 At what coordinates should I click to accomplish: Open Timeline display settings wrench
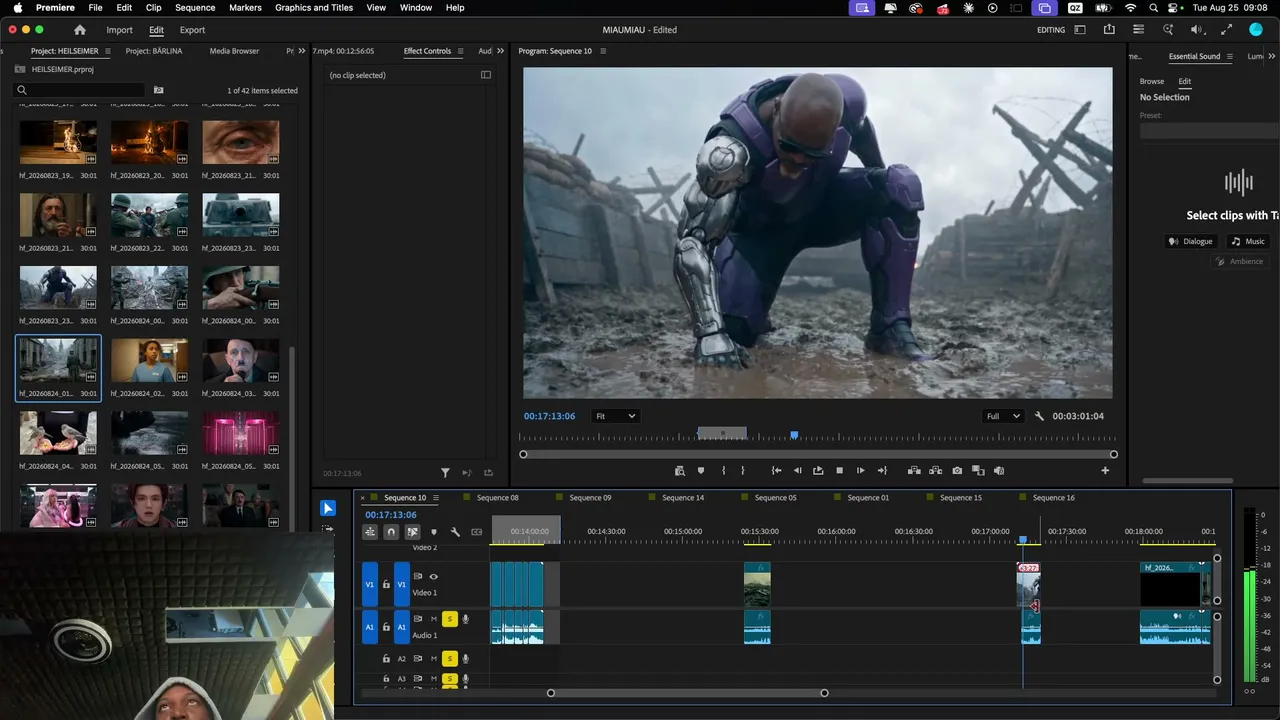point(455,532)
